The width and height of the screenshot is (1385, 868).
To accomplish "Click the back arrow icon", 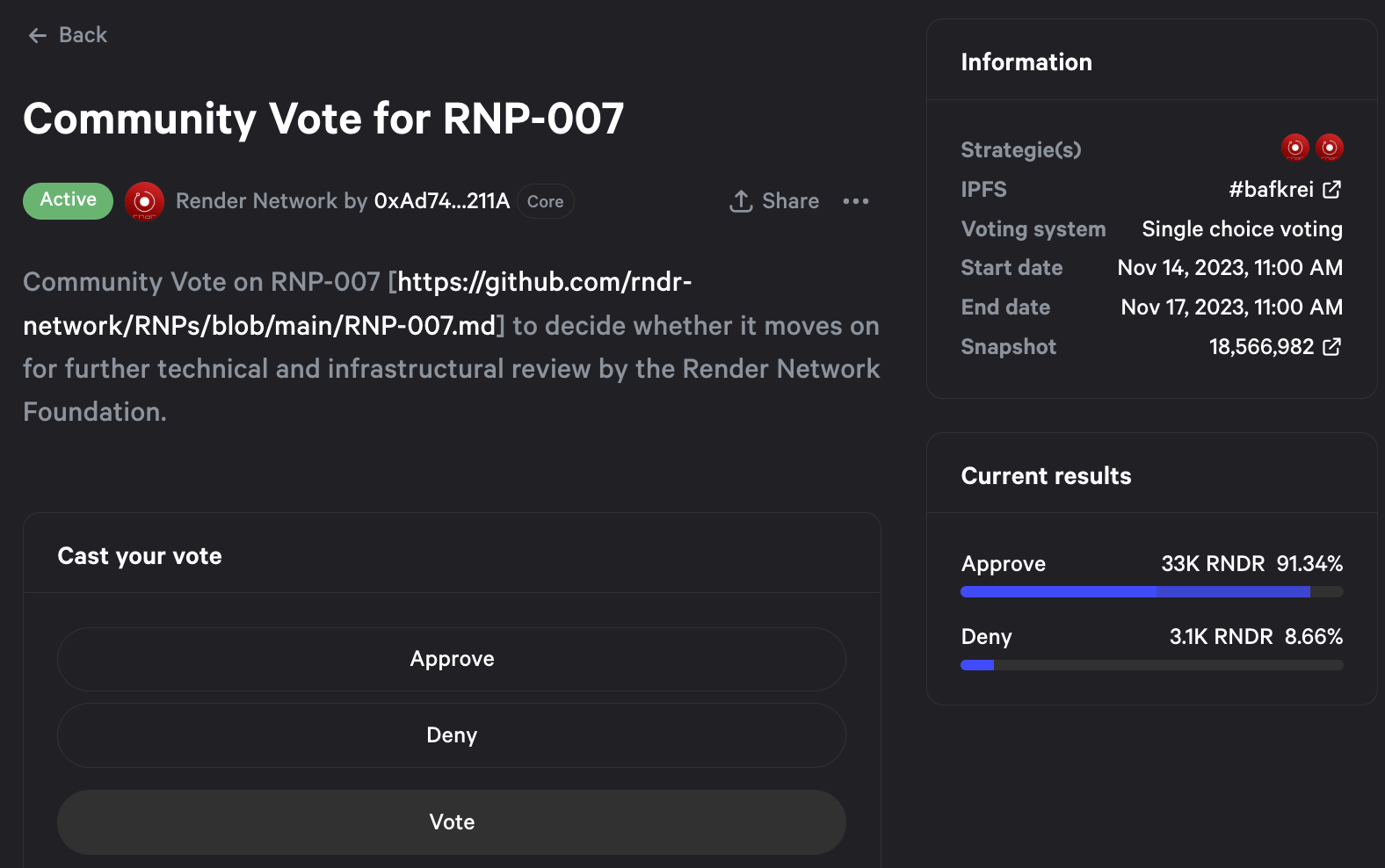I will [x=37, y=35].
